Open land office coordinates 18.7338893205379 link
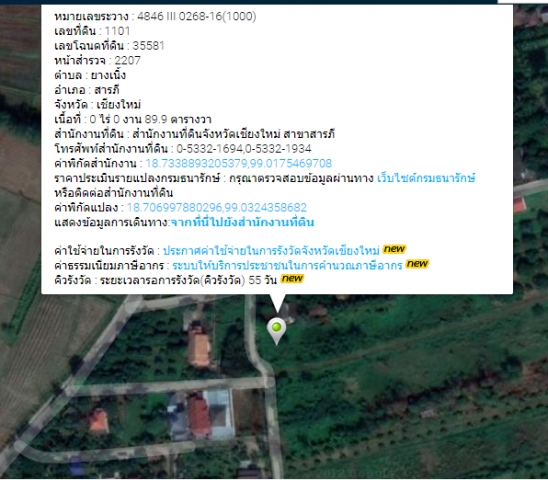Viewport: 548px width, 480px height. 238,163
